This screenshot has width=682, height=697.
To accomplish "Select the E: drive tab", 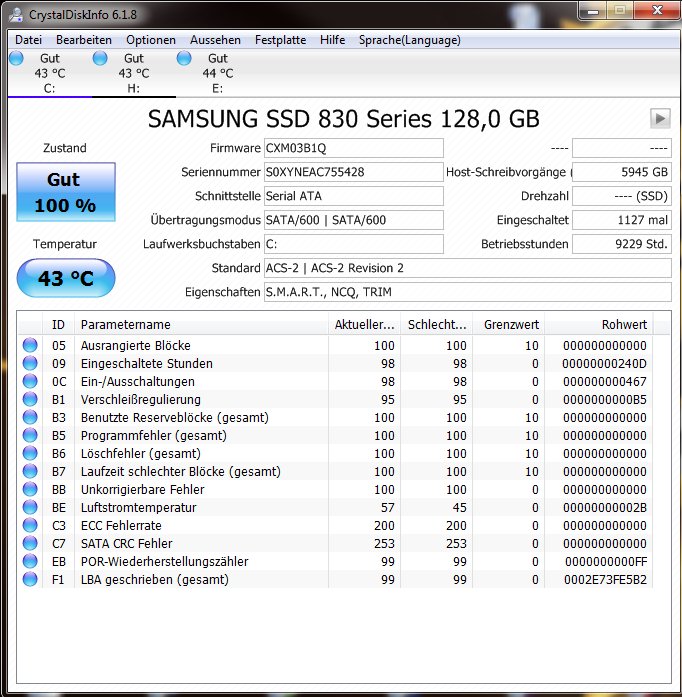I will click(218, 73).
